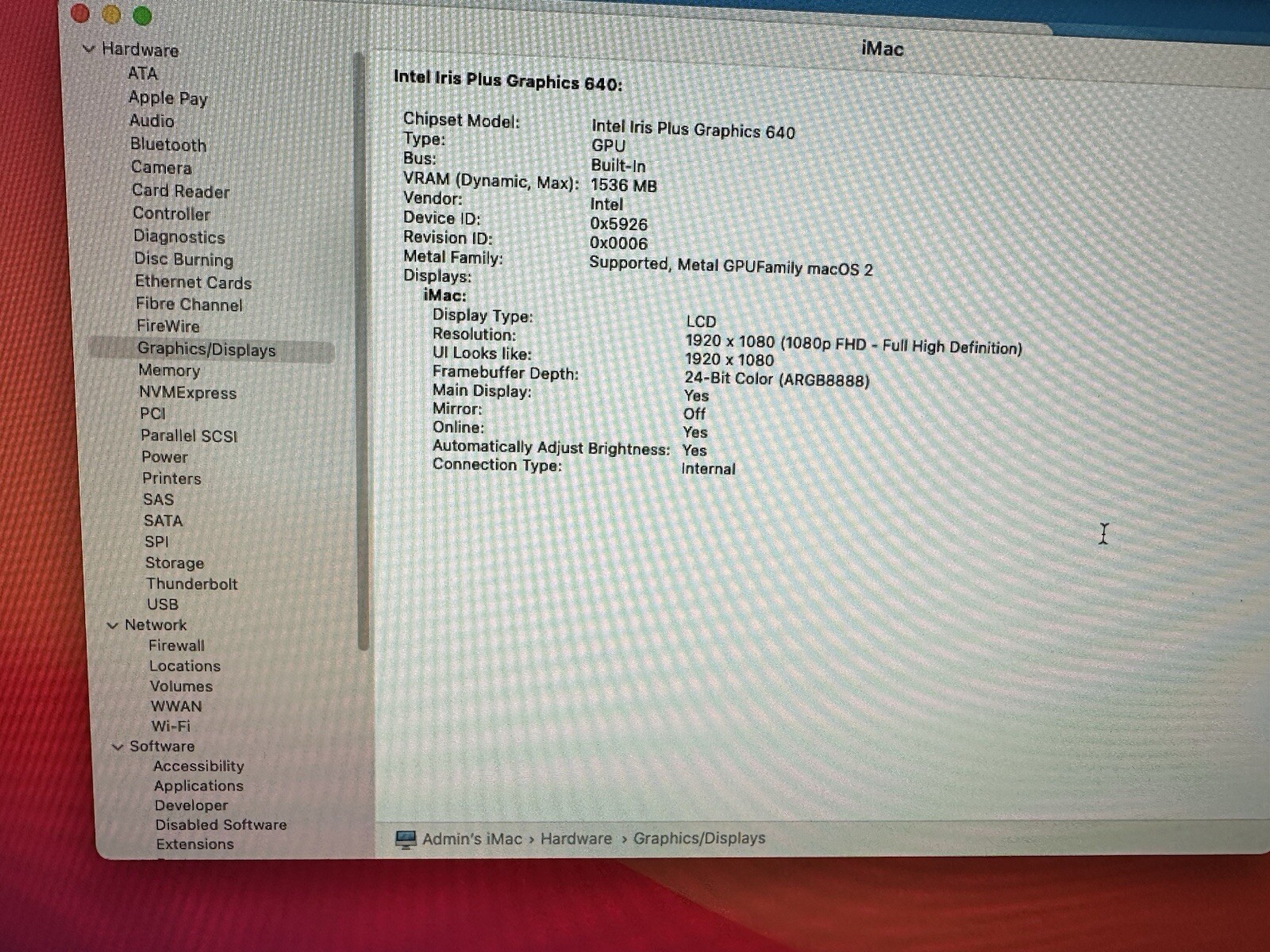The image size is (1270, 952).
Task: Select Extensions under Software
Action: [x=194, y=845]
